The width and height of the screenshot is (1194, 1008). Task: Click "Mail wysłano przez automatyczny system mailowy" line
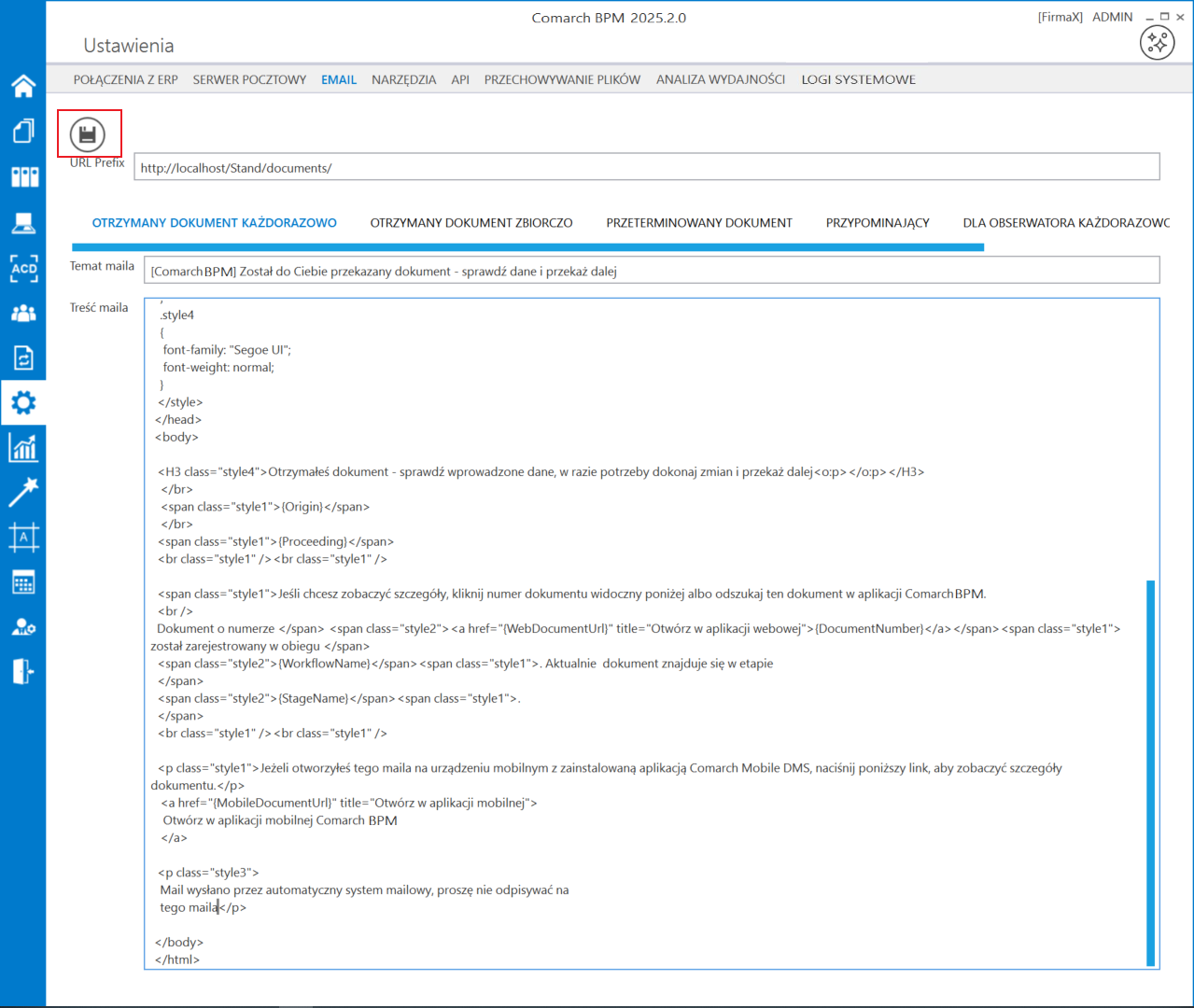pos(364,889)
